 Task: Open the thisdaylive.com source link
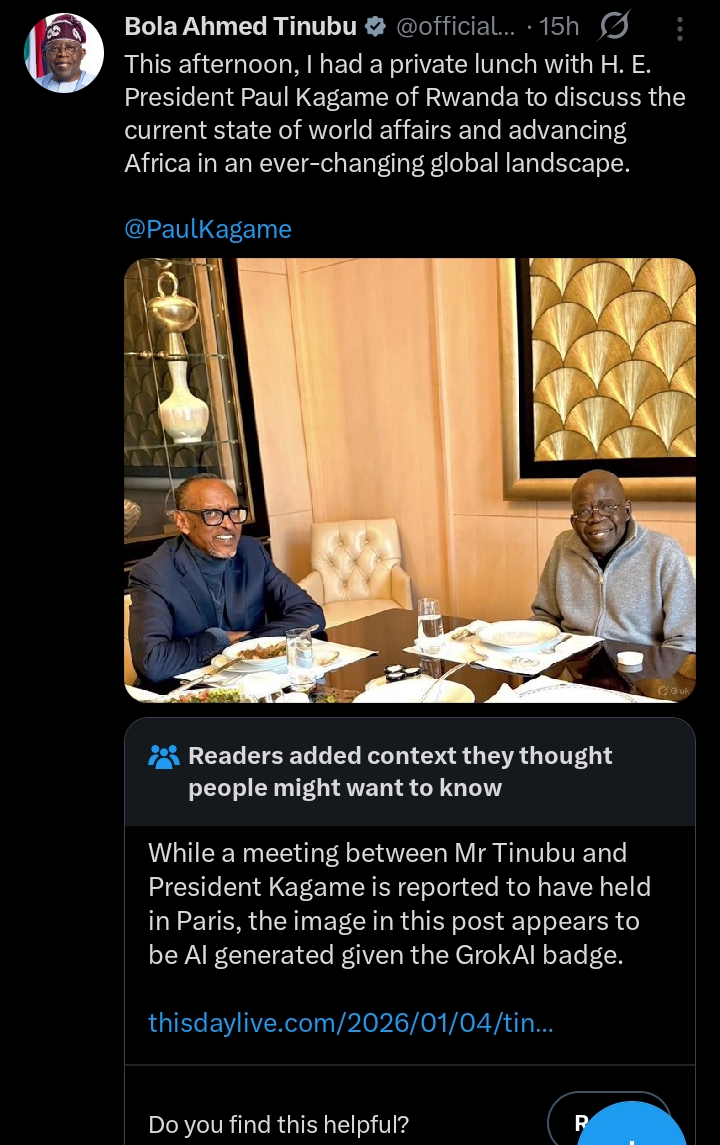(x=351, y=1022)
